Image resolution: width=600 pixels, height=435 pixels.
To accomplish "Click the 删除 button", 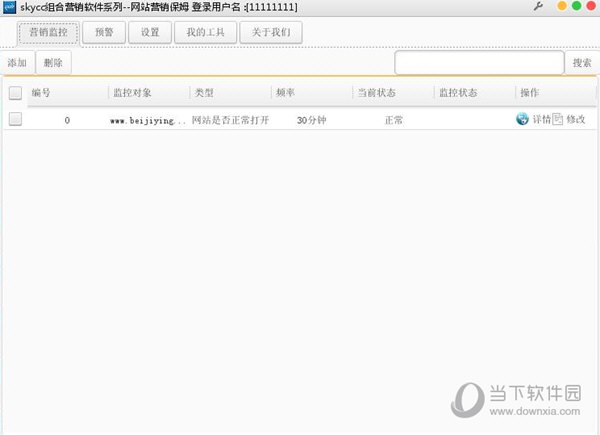I will click(53, 62).
